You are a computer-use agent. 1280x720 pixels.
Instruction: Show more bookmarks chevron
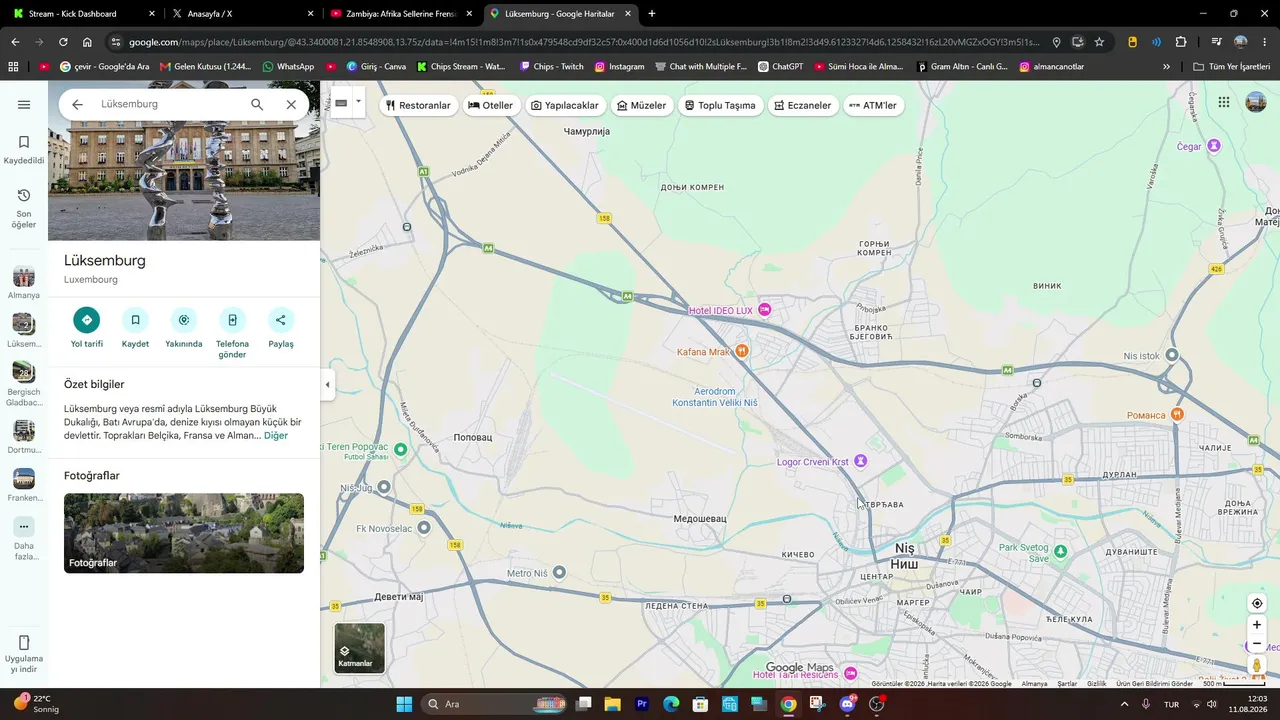[1166, 67]
